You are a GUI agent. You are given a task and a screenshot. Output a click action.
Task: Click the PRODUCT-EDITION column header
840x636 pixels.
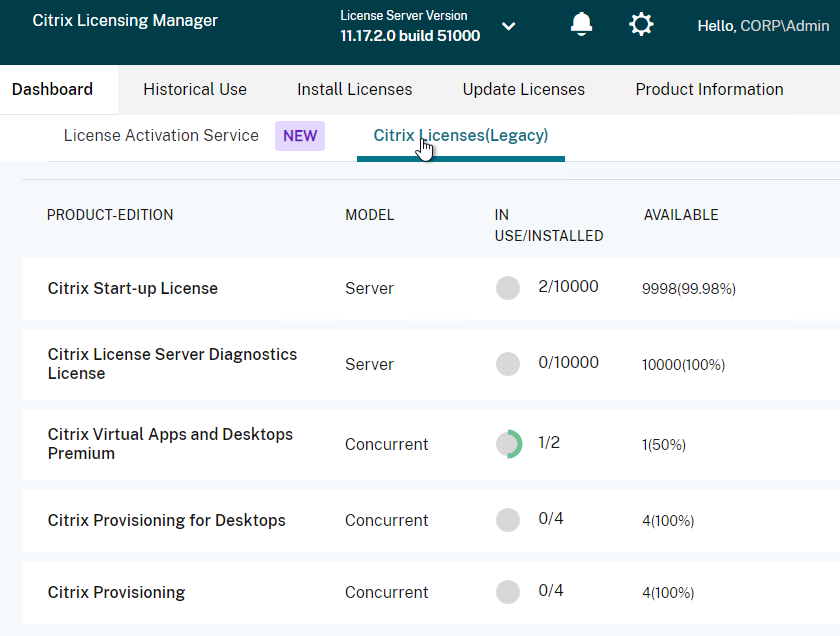[110, 215]
